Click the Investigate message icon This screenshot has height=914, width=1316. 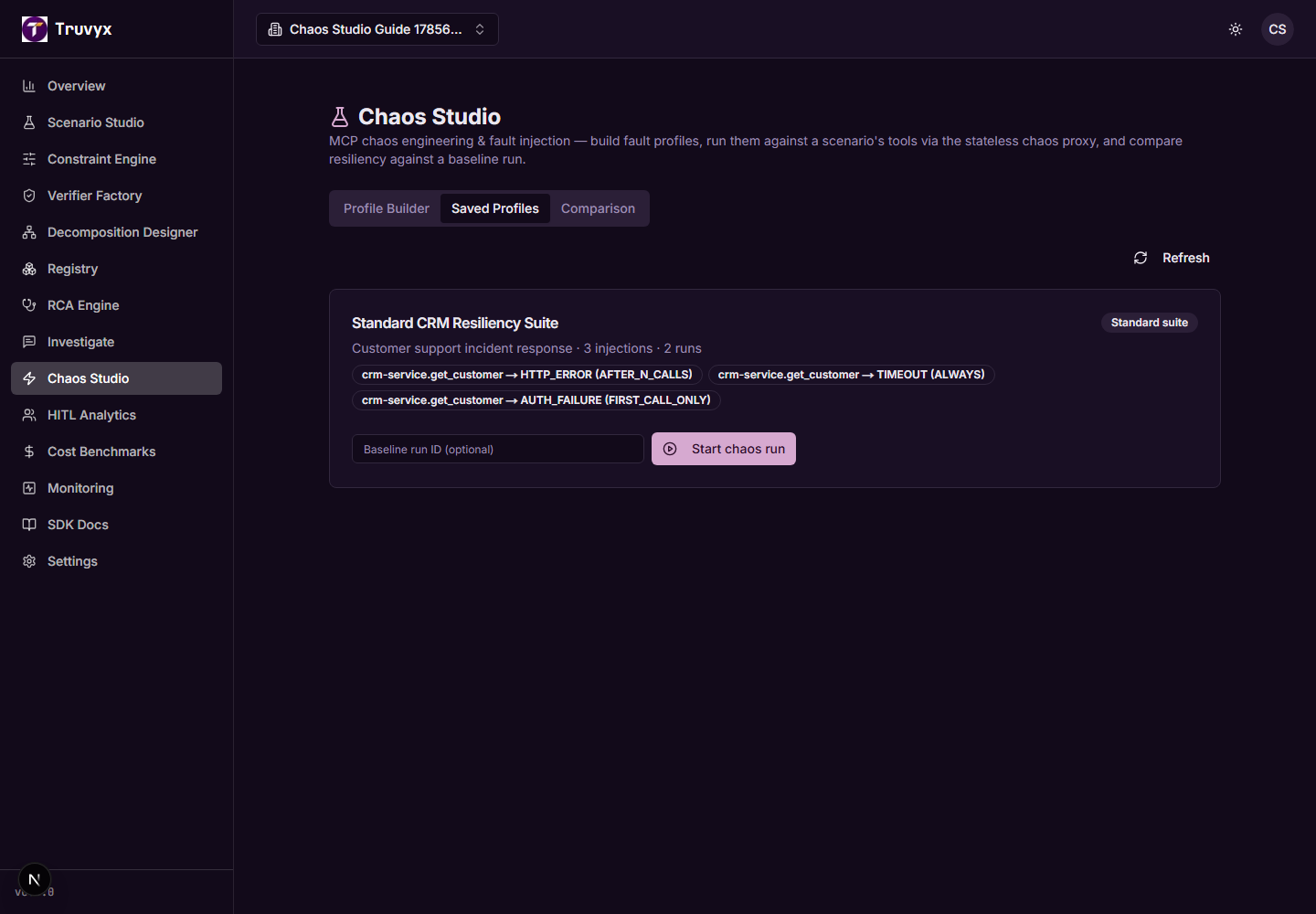29,342
